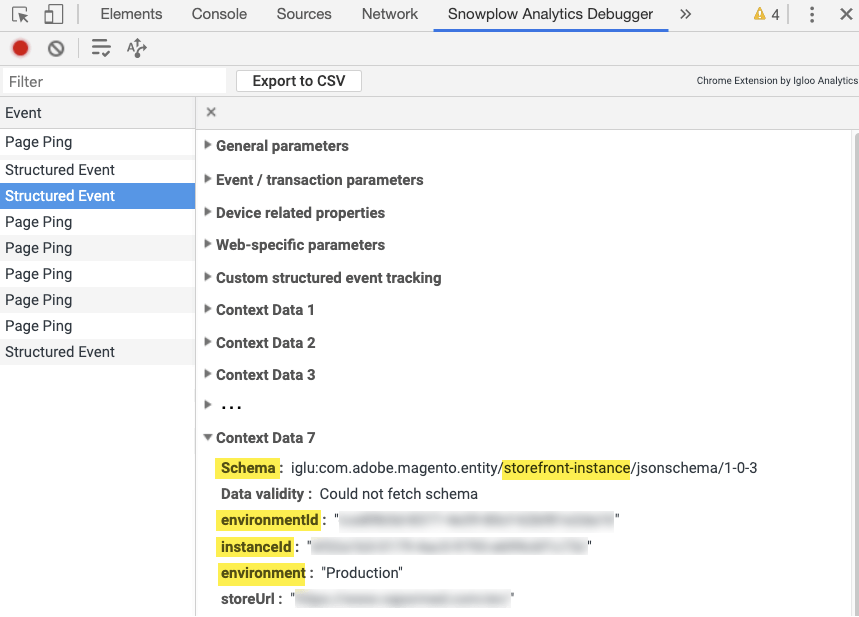Click the A-arrow text formatting icon
The image size is (859, 617).
click(137, 48)
